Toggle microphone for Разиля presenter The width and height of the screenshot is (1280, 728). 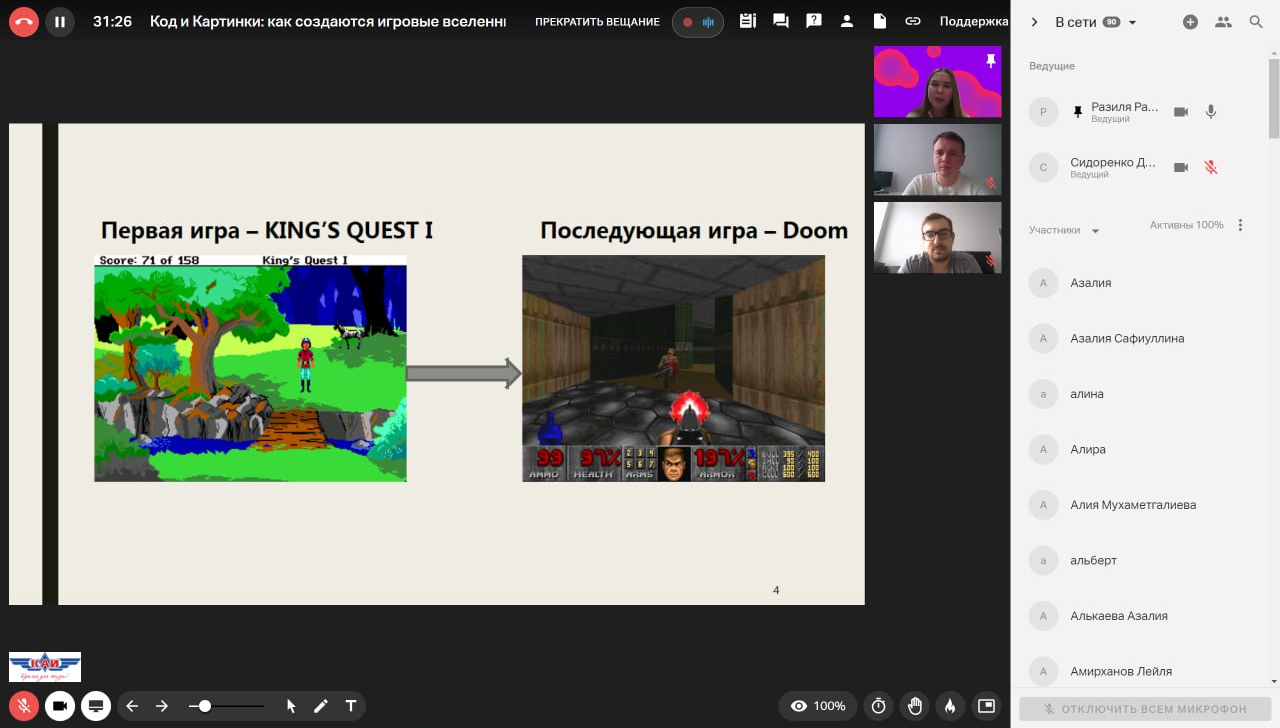click(x=1211, y=112)
